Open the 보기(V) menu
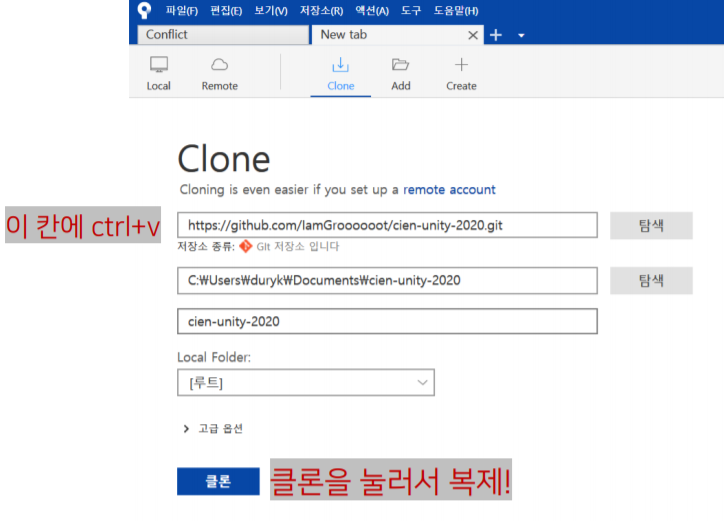The image size is (724, 521). pos(271,11)
